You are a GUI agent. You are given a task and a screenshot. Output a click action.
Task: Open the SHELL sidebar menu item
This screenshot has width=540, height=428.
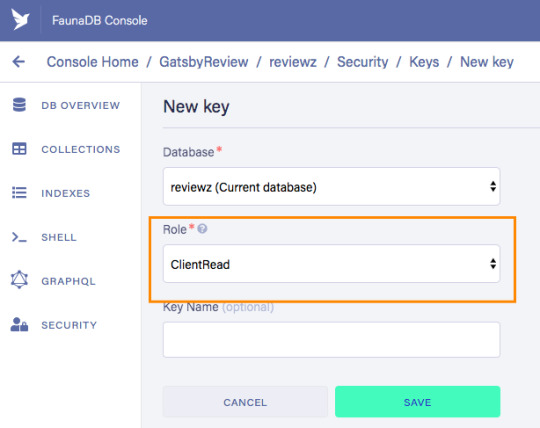tap(44, 237)
